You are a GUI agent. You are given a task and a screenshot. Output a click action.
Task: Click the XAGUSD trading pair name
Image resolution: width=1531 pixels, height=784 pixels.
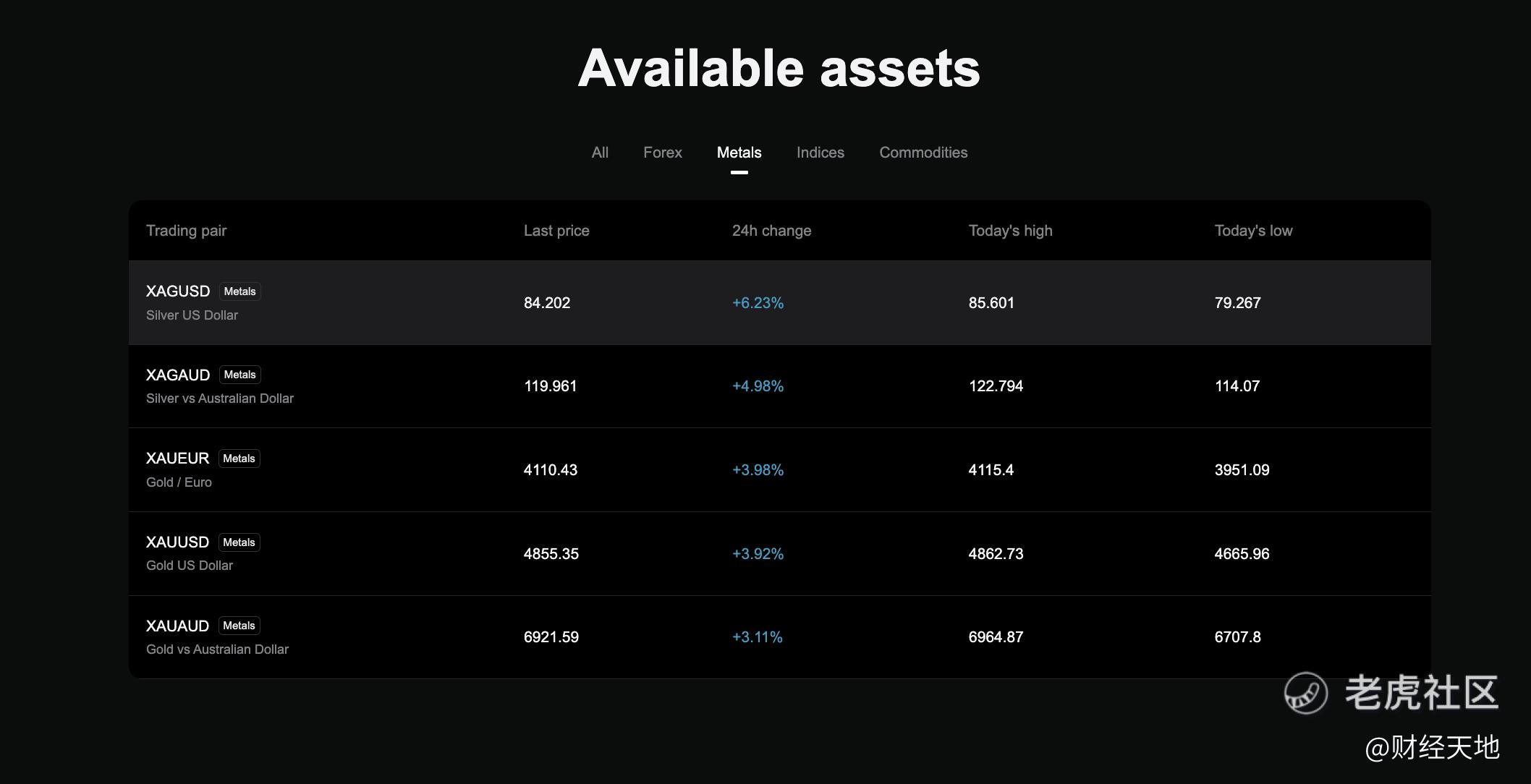coord(178,291)
